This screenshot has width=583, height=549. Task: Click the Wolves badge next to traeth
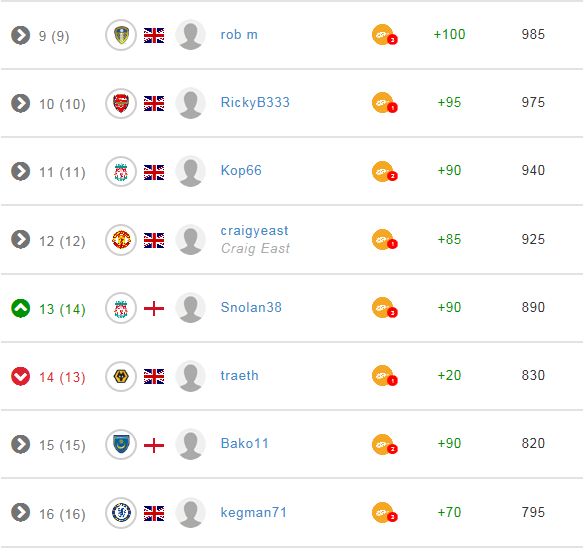coord(121,376)
